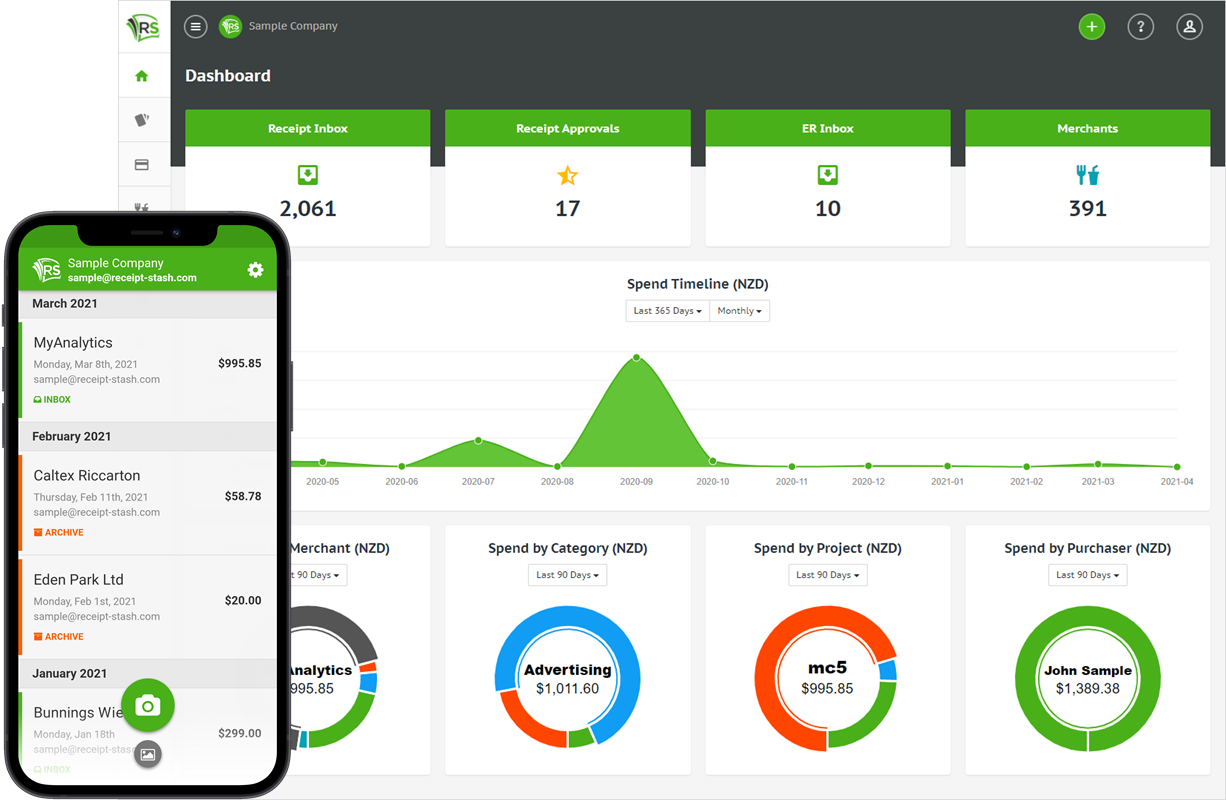Click the 2020-09 peak point on timeline
Viewport: 1226px width, 802px height.
pyautogui.click(x=636, y=357)
